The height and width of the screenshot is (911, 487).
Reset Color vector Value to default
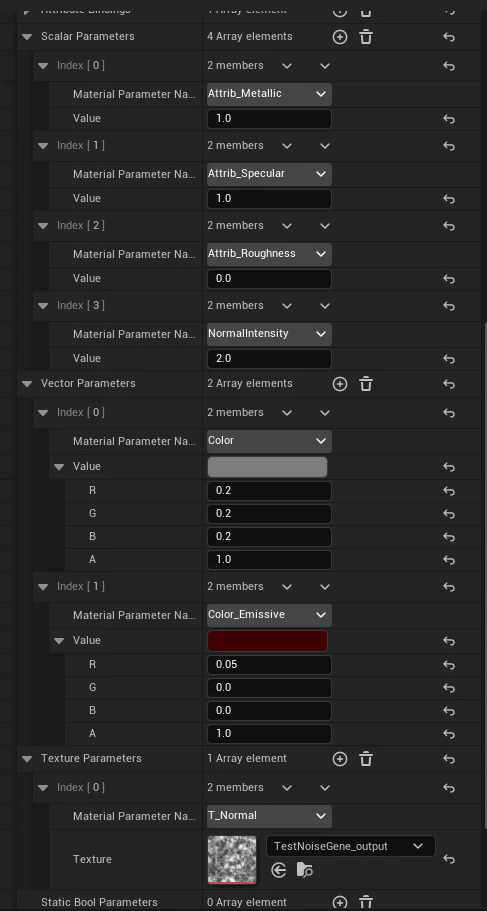pyautogui.click(x=449, y=467)
